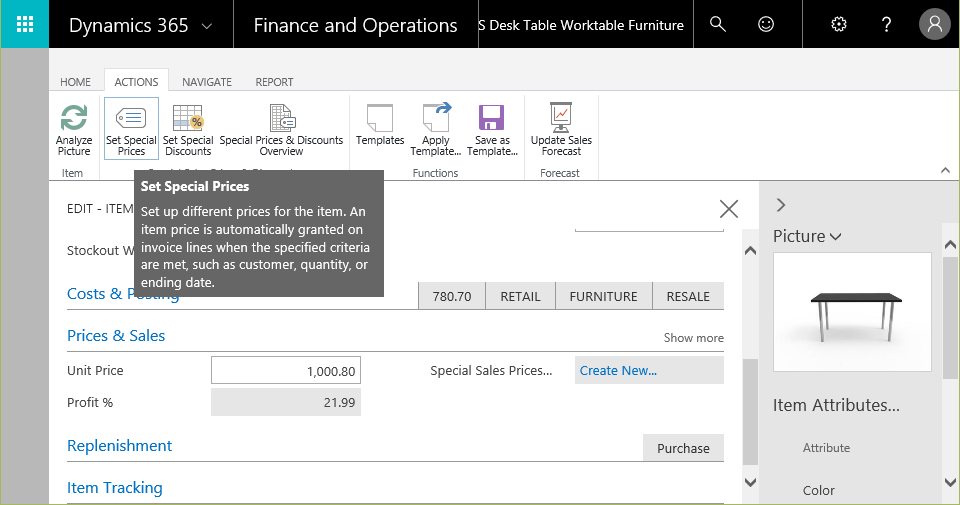Open Dynamics 365 dropdown chevron
960x505 pixels.
coord(207,26)
